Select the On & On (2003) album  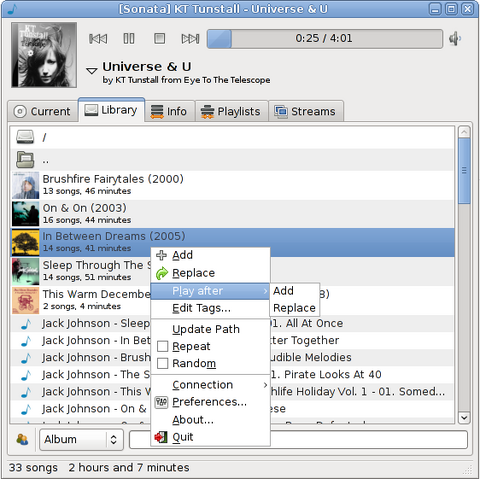[x=233, y=214]
